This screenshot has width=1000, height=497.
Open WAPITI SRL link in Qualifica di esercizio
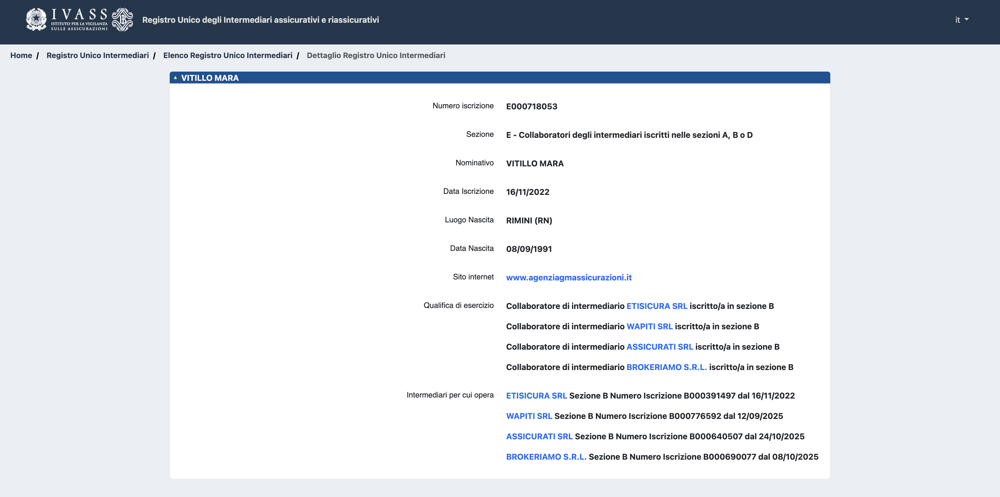[x=649, y=327]
